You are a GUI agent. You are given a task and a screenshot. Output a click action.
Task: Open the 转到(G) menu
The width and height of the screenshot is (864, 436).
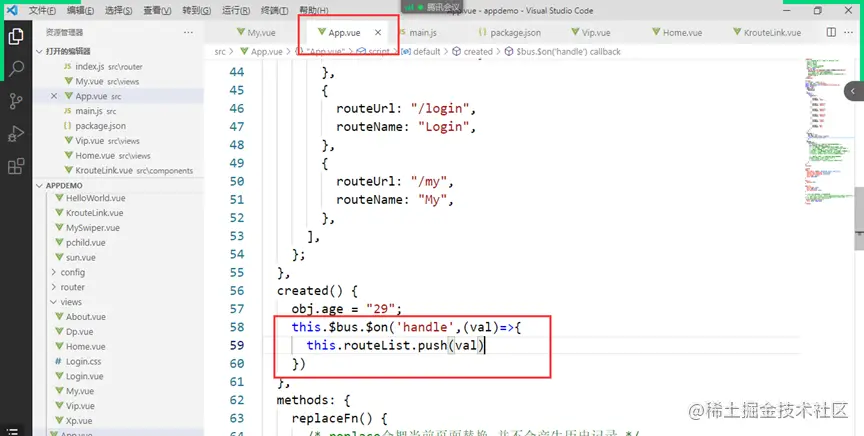coord(197,10)
